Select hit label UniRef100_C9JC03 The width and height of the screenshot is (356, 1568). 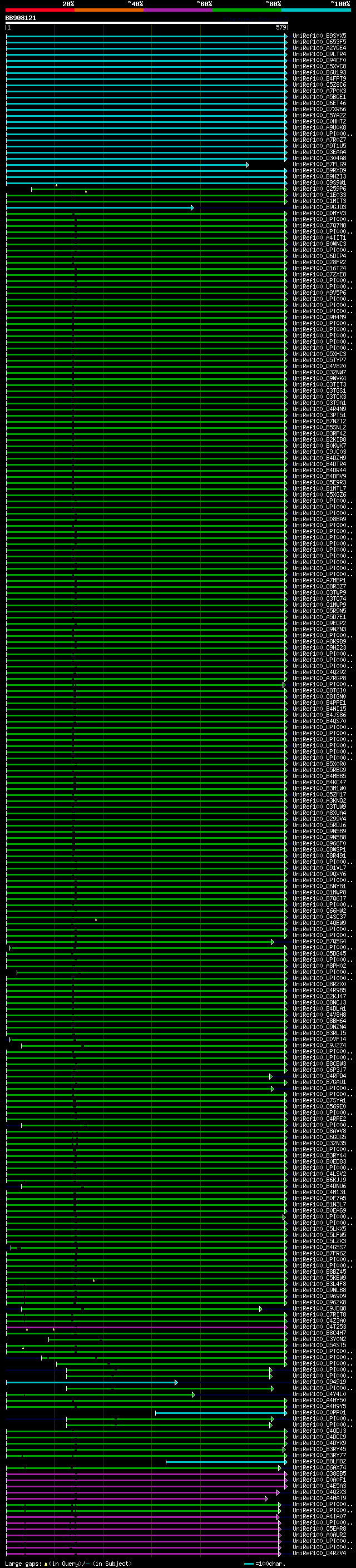319,452
